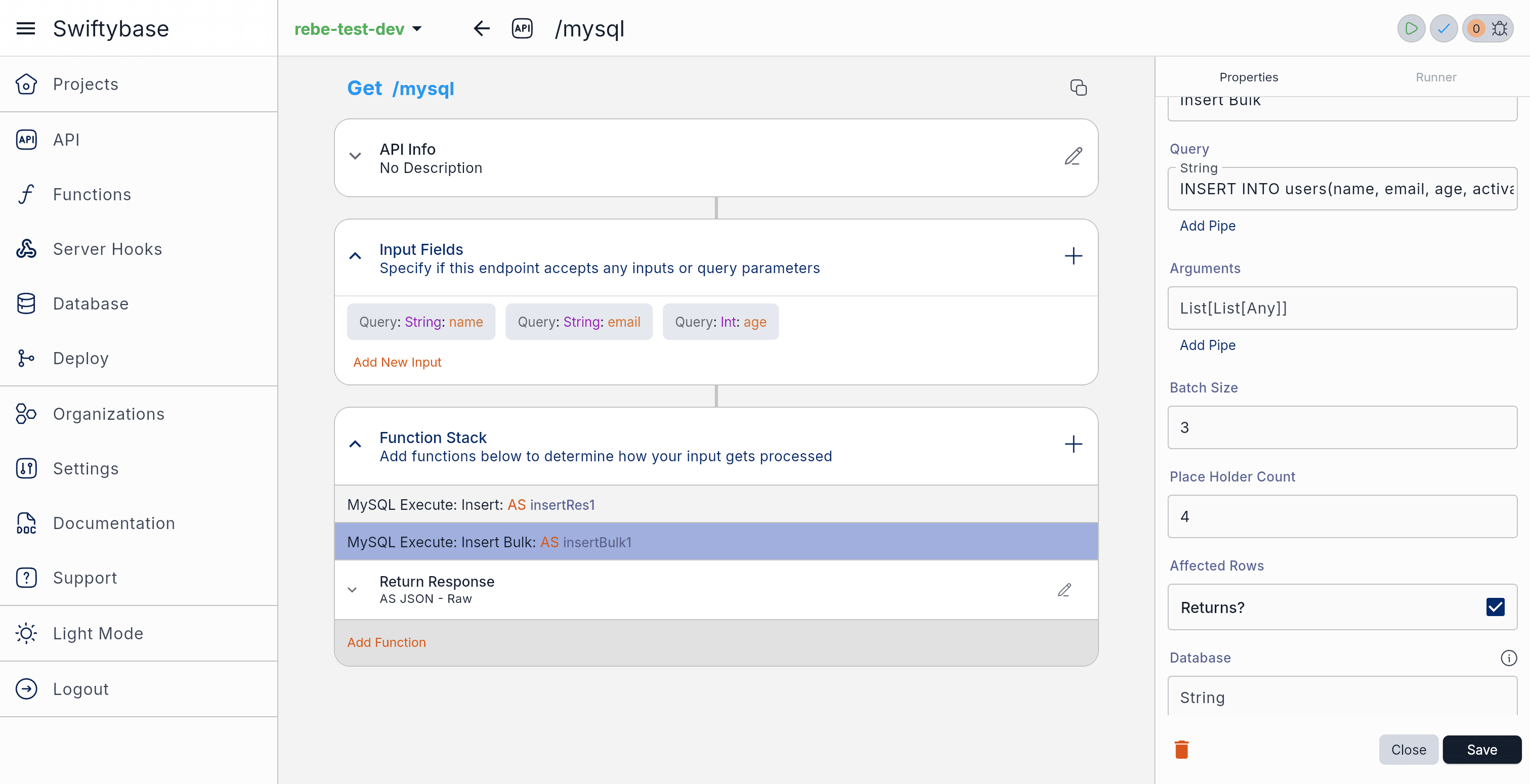
Task: Click the Get /mysql heading
Action: coord(400,88)
